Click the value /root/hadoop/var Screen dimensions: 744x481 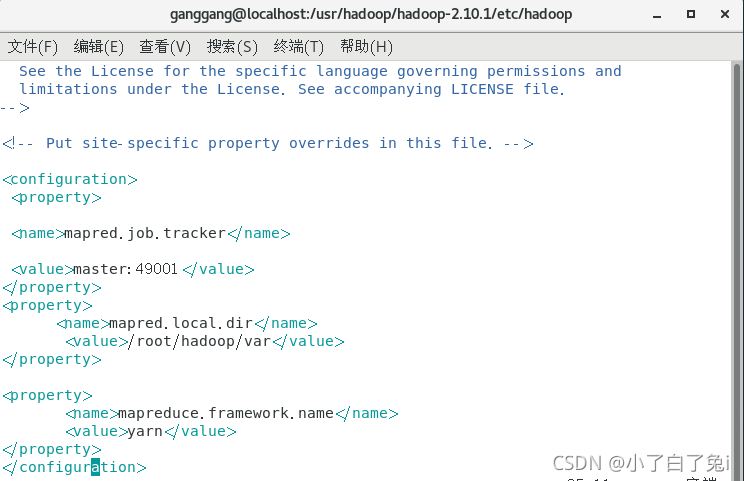(199, 342)
